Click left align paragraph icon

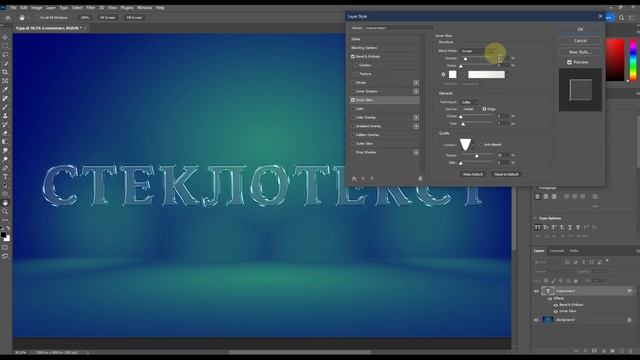[x=538, y=196]
